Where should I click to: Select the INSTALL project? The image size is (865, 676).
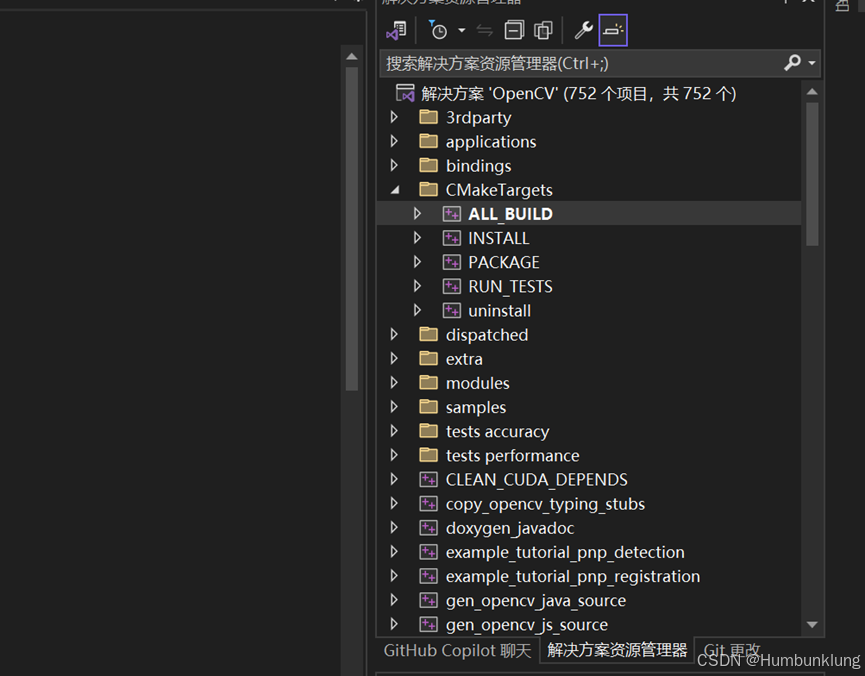pyautogui.click(x=498, y=238)
